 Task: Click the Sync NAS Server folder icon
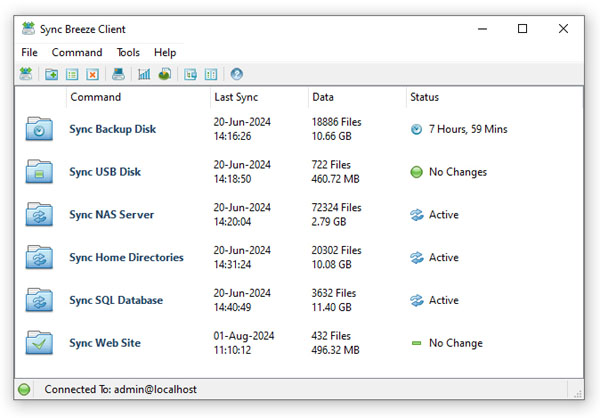pyautogui.click(x=39, y=214)
